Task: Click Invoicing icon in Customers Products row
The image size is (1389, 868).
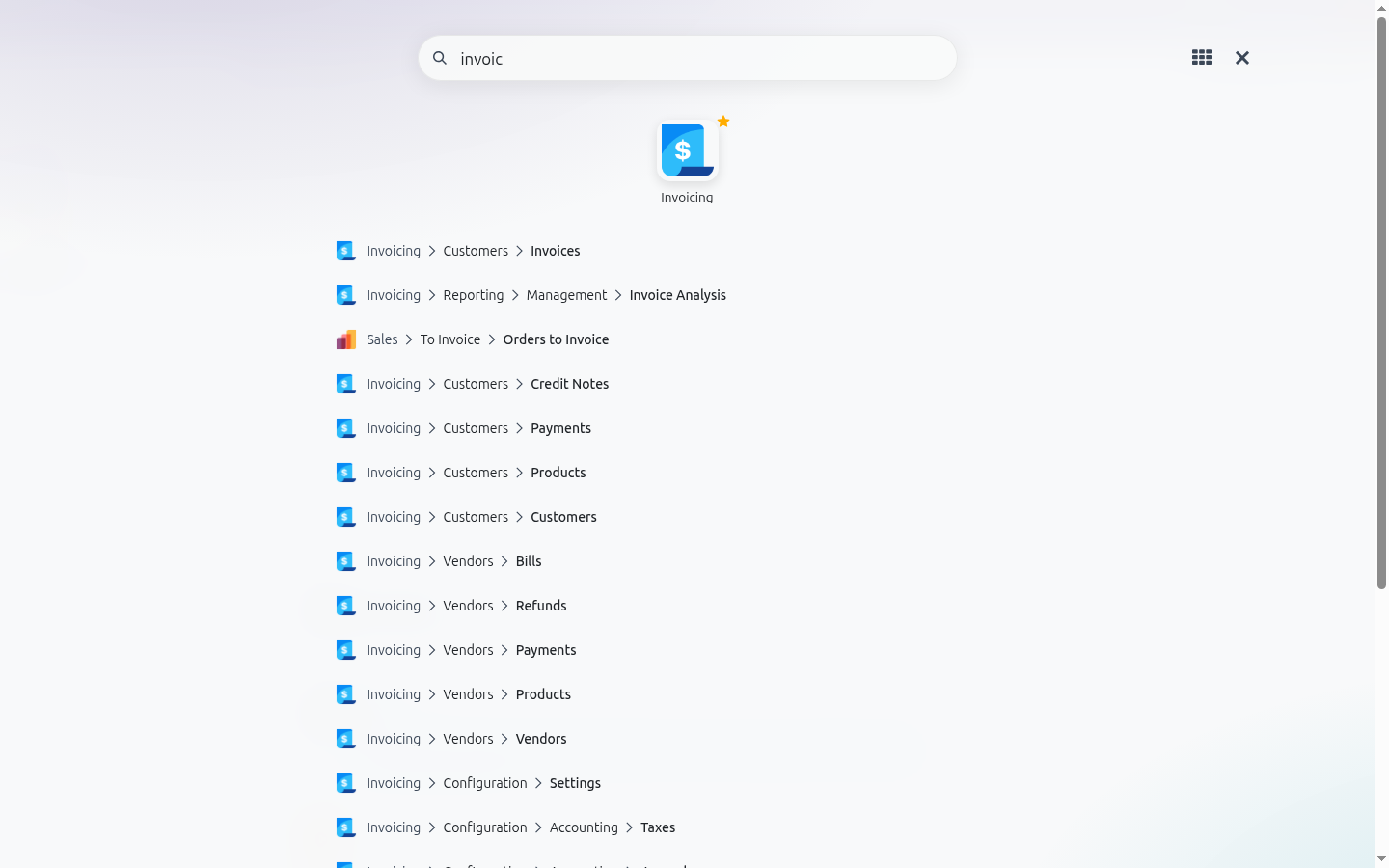Action: 346,473
